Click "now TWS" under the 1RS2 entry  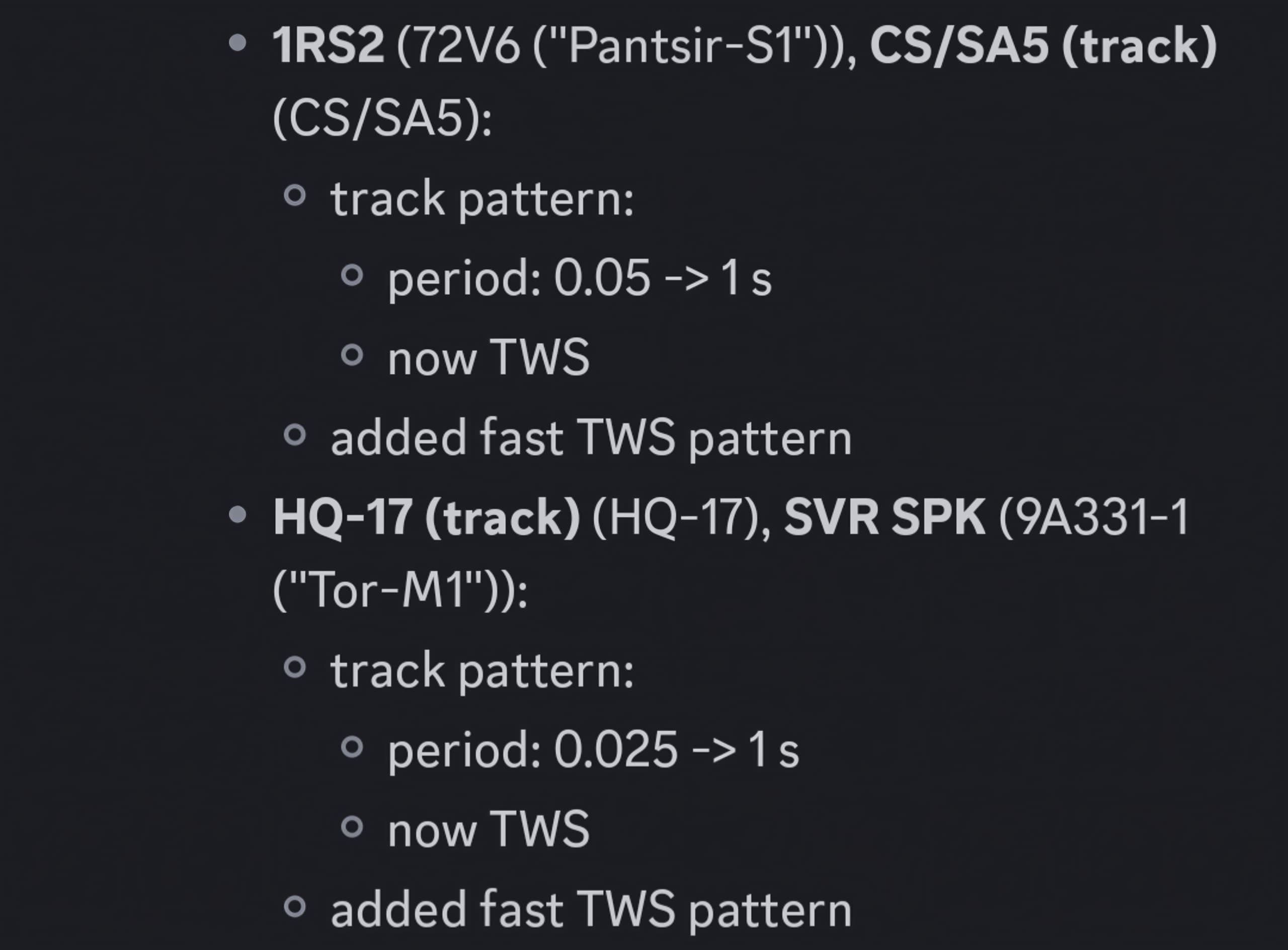pos(489,358)
